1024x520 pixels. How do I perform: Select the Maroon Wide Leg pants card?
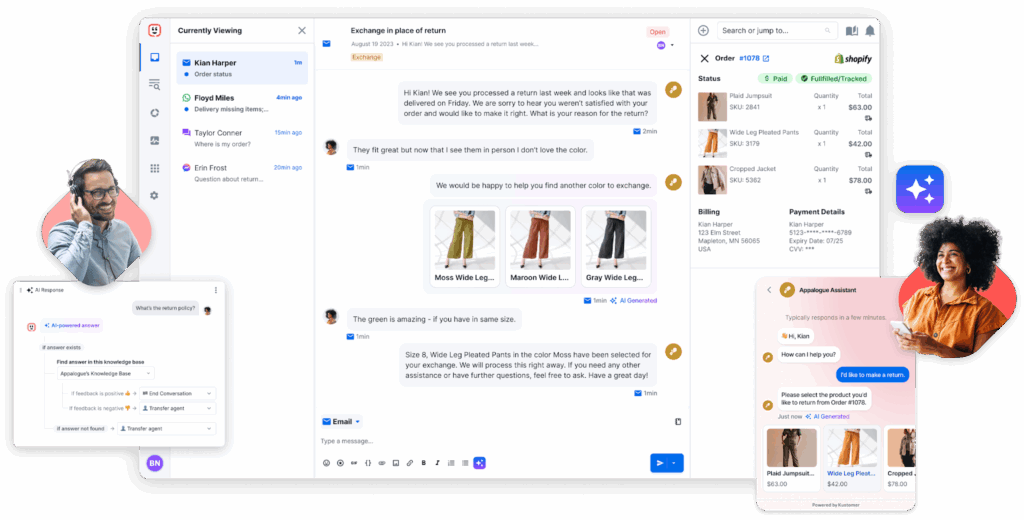[x=541, y=247]
